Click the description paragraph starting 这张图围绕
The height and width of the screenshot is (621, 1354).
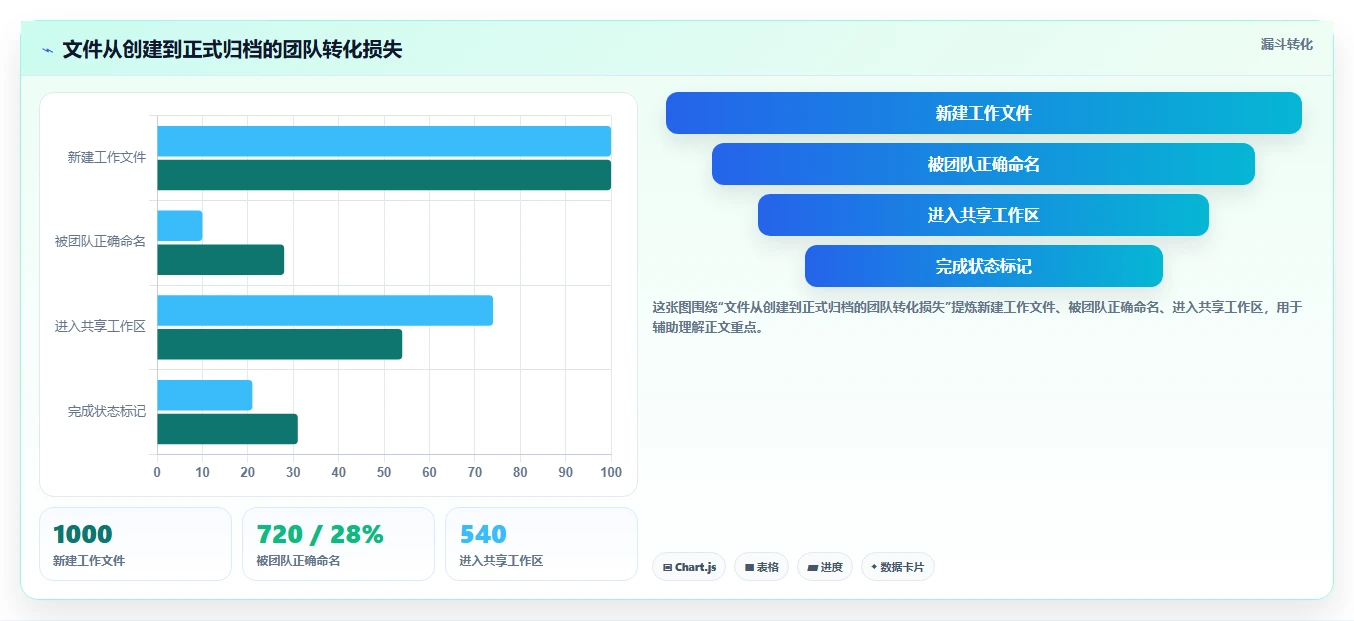click(977, 317)
